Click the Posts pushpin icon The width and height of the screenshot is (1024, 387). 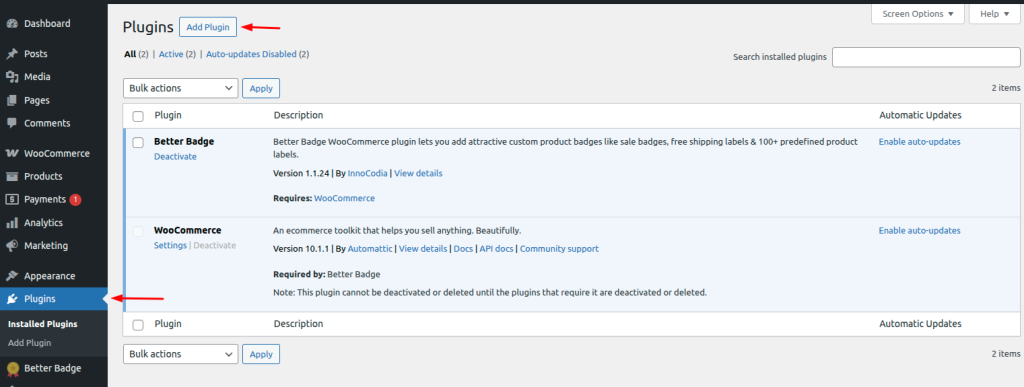tap(12, 54)
